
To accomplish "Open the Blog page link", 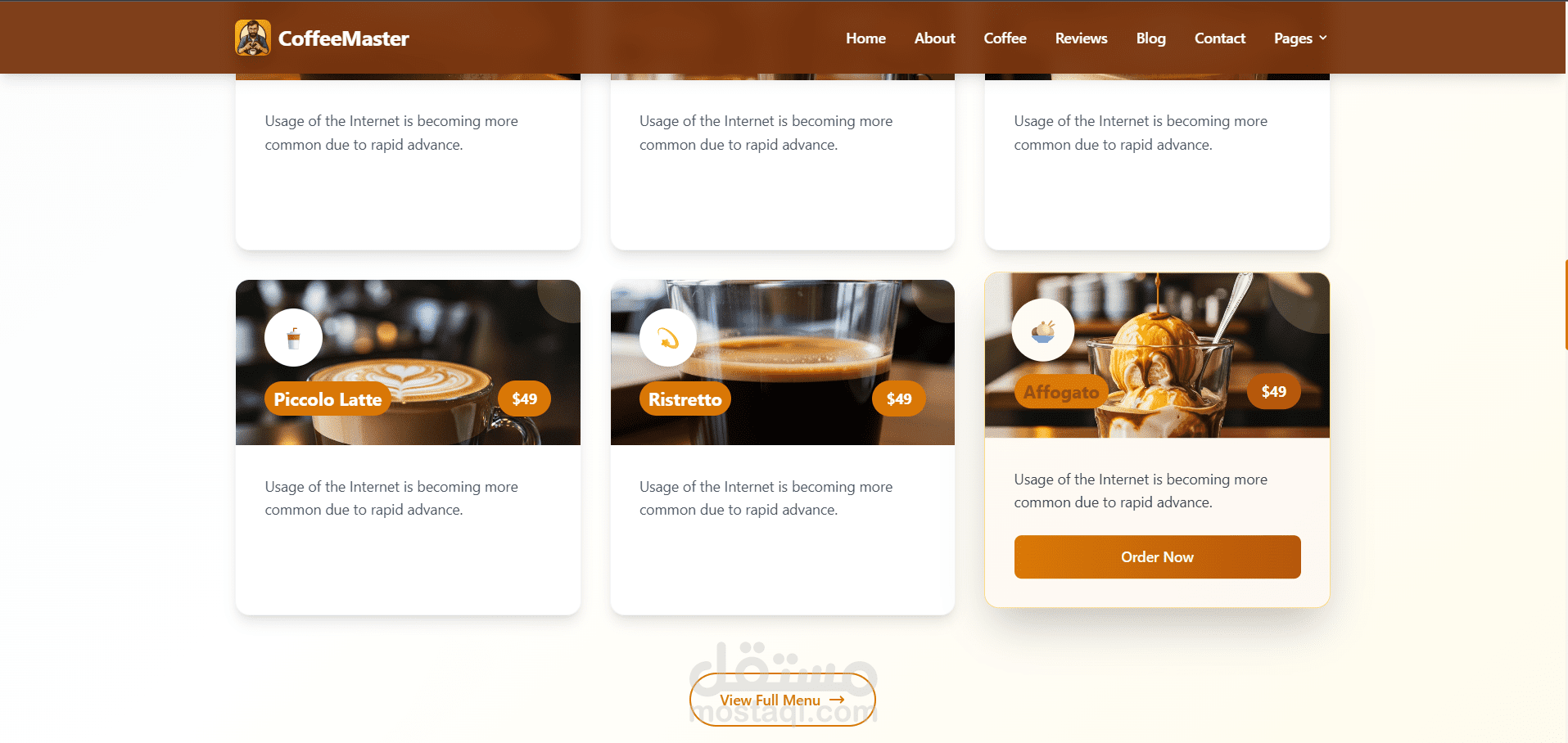I will point(1150,38).
